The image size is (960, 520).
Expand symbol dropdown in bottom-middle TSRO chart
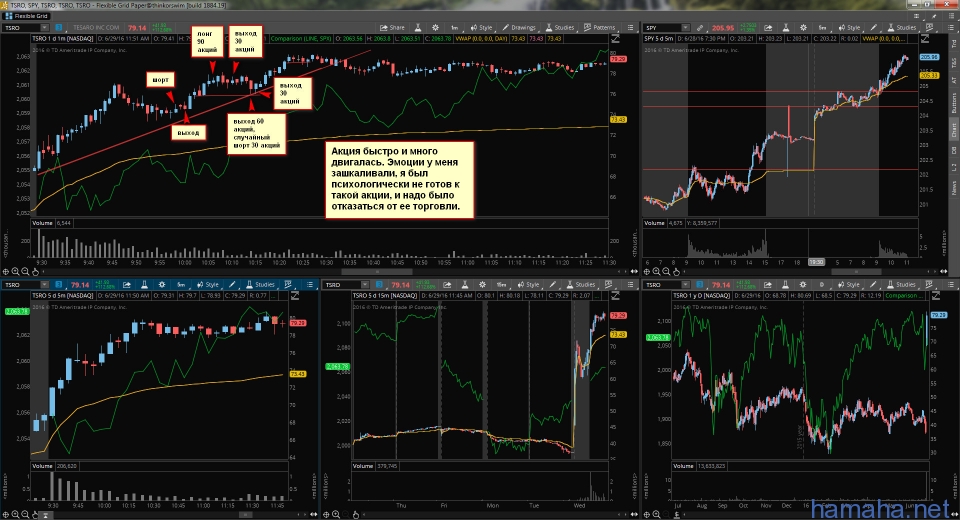pyautogui.click(x=365, y=285)
